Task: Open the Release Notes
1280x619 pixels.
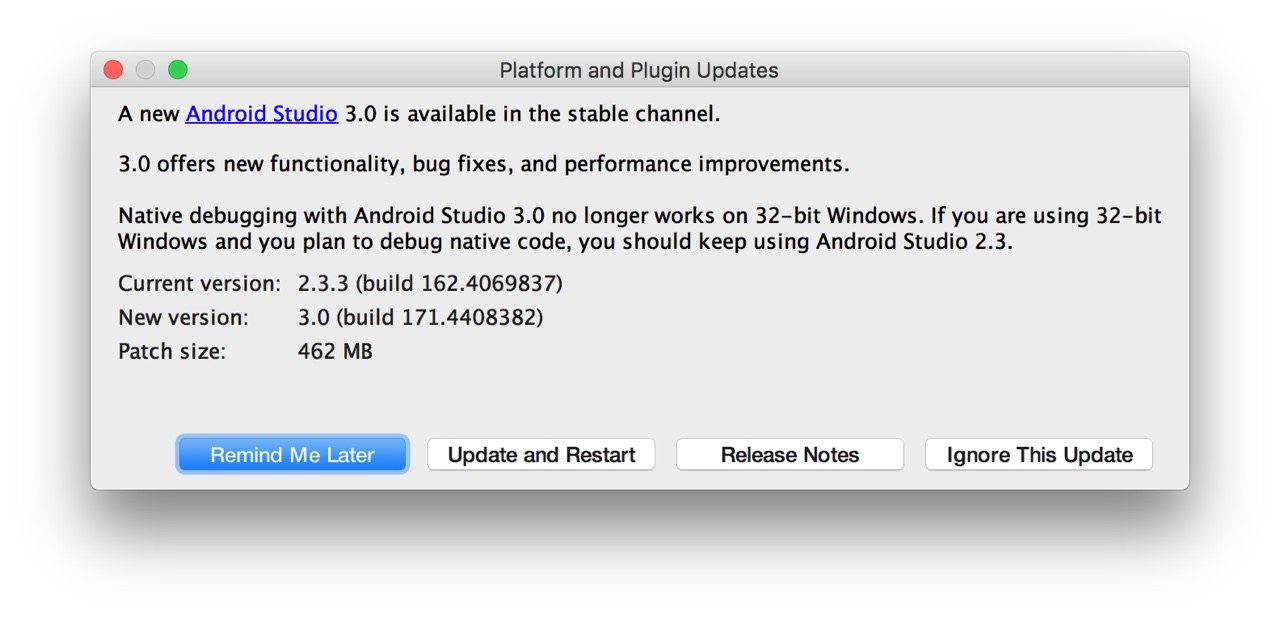Action: (790, 455)
